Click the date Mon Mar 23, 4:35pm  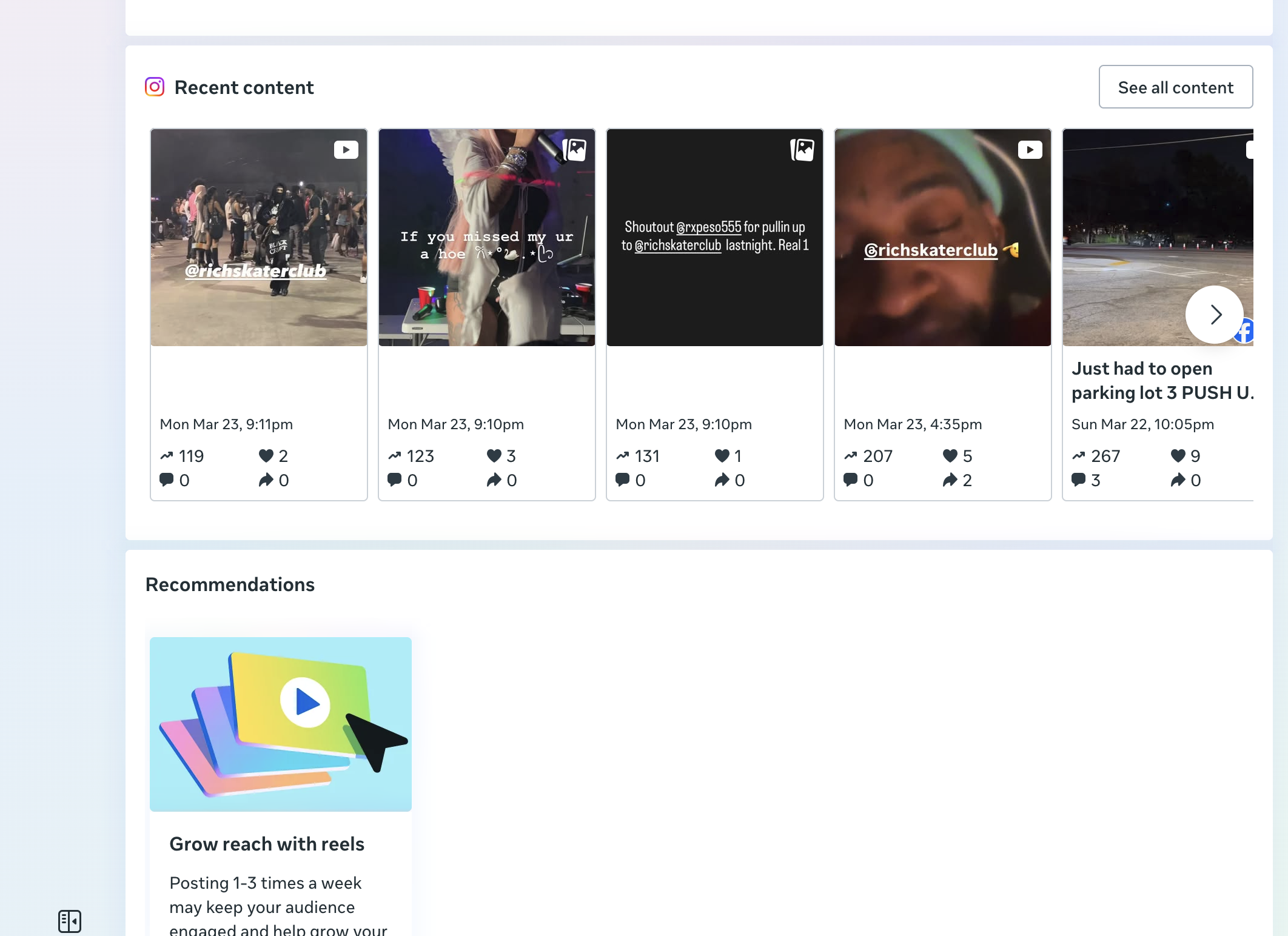(x=913, y=424)
